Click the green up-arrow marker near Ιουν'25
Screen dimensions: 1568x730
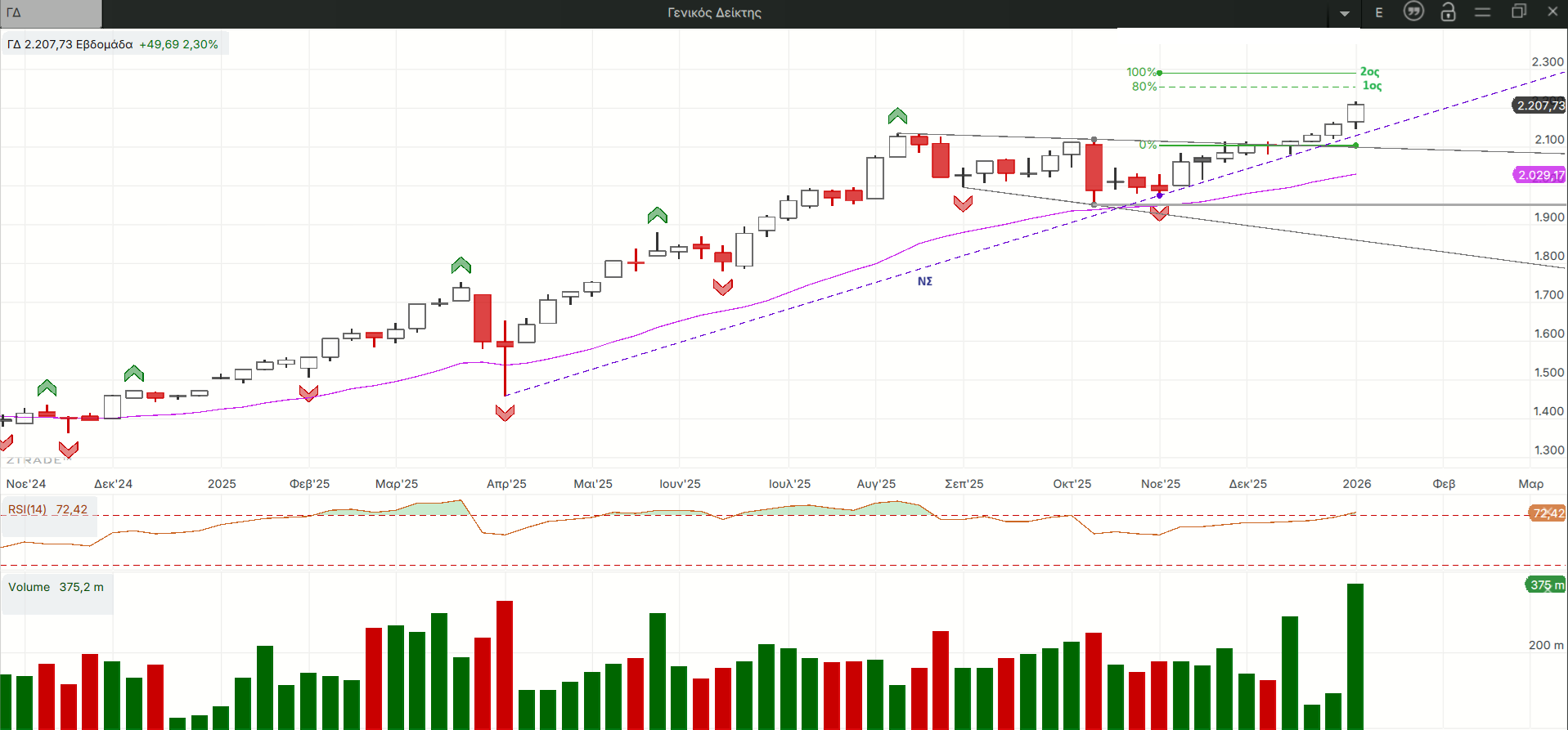point(657,216)
